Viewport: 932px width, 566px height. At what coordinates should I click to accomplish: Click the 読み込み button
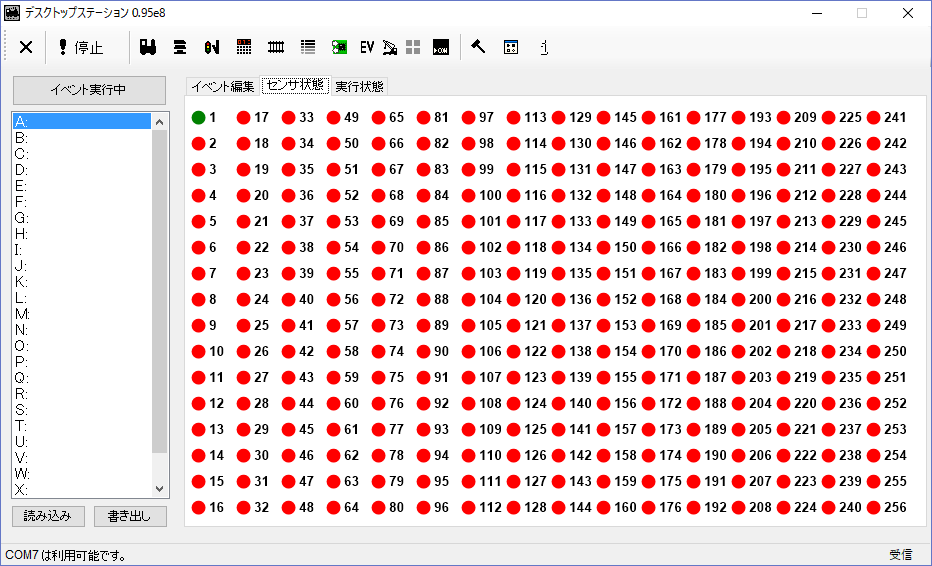click(x=48, y=516)
